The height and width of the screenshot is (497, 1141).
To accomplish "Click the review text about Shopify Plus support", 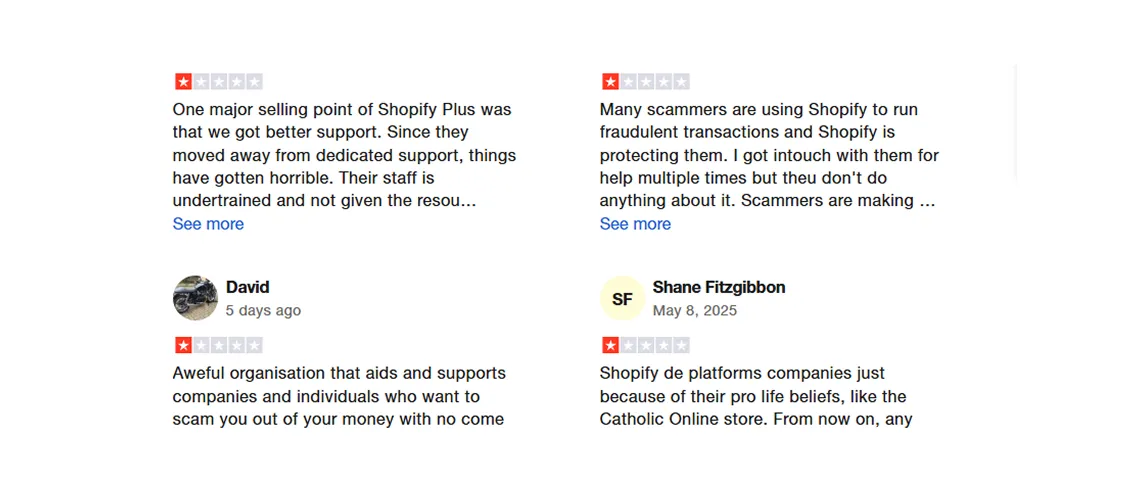I will tap(343, 155).
